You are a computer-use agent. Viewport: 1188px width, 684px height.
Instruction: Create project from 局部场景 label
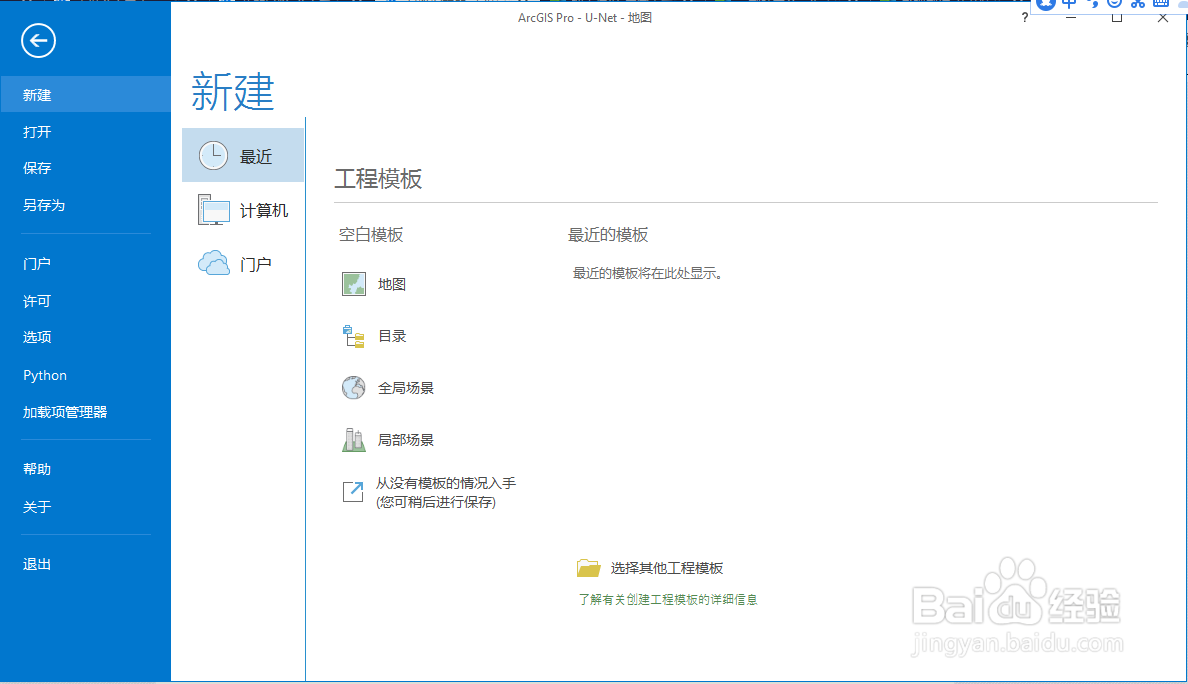[x=406, y=439]
